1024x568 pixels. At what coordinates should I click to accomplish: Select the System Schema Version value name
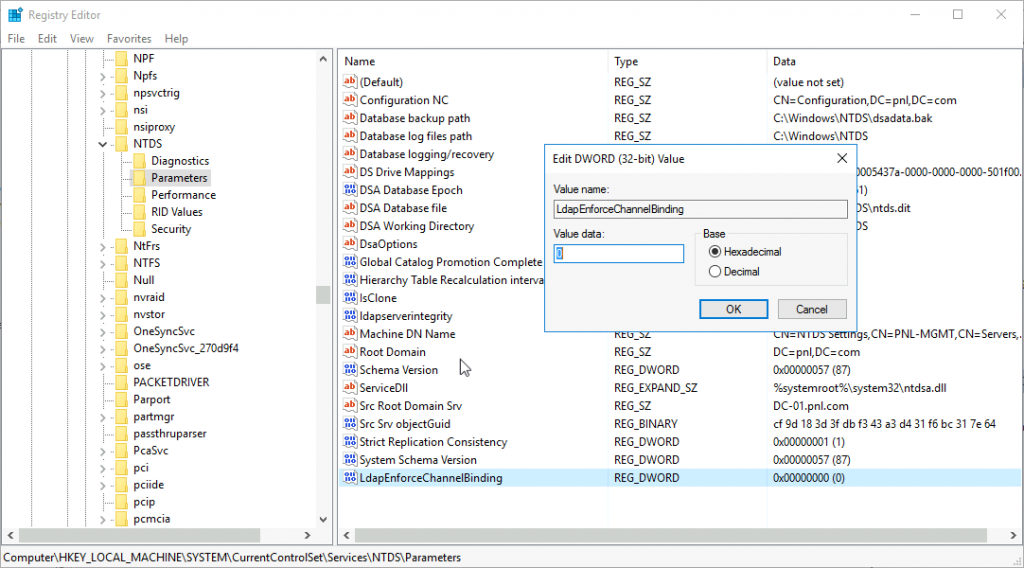coord(418,460)
